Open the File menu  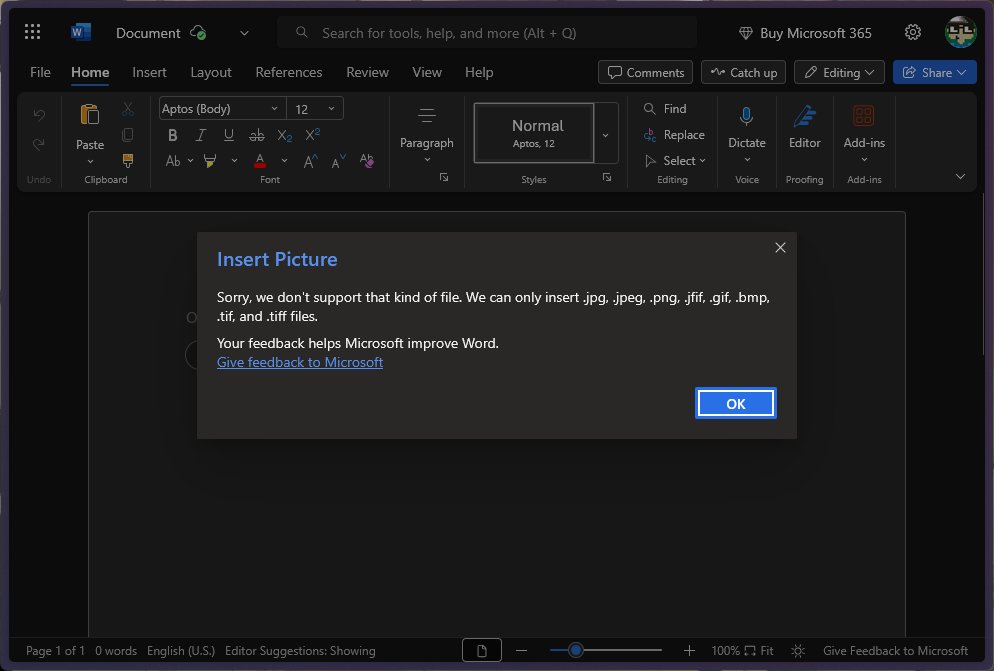coord(40,72)
